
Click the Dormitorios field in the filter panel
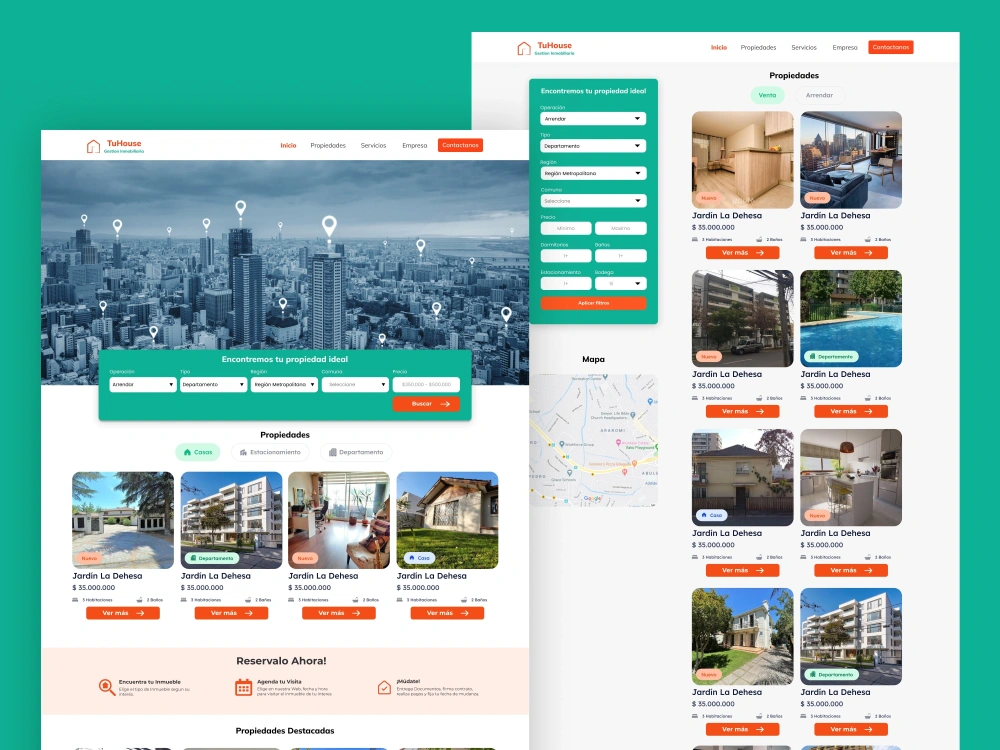pos(566,256)
